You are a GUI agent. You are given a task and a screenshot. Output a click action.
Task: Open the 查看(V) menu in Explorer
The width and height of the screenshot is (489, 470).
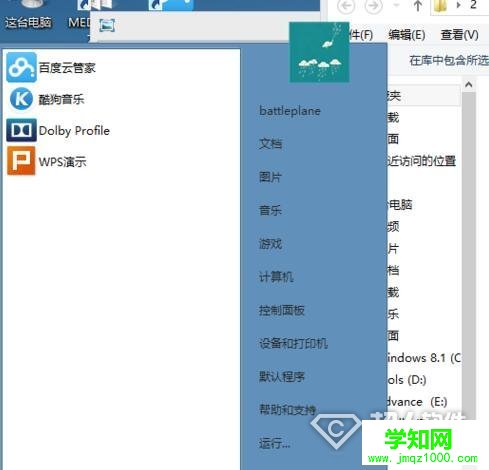(459, 35)
